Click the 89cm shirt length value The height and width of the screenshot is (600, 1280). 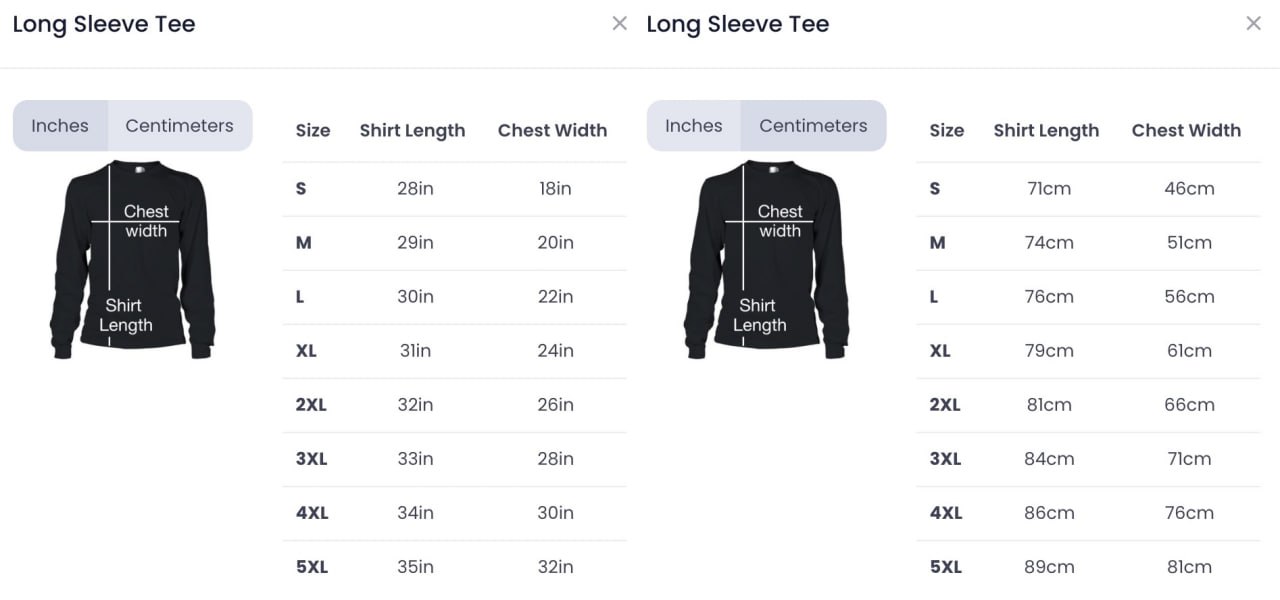coord(1049,567)
